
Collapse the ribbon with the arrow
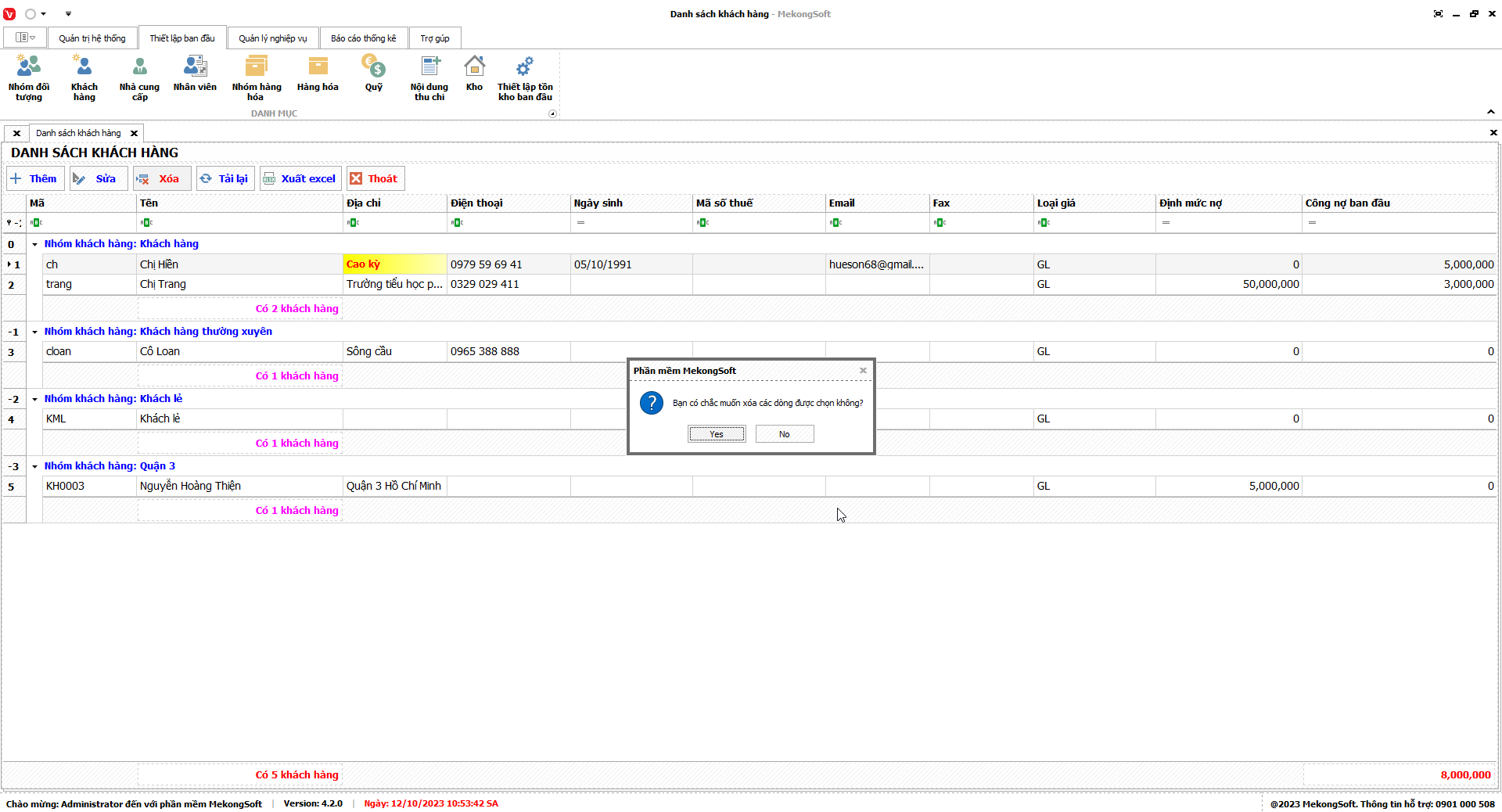click(1490, 112)
